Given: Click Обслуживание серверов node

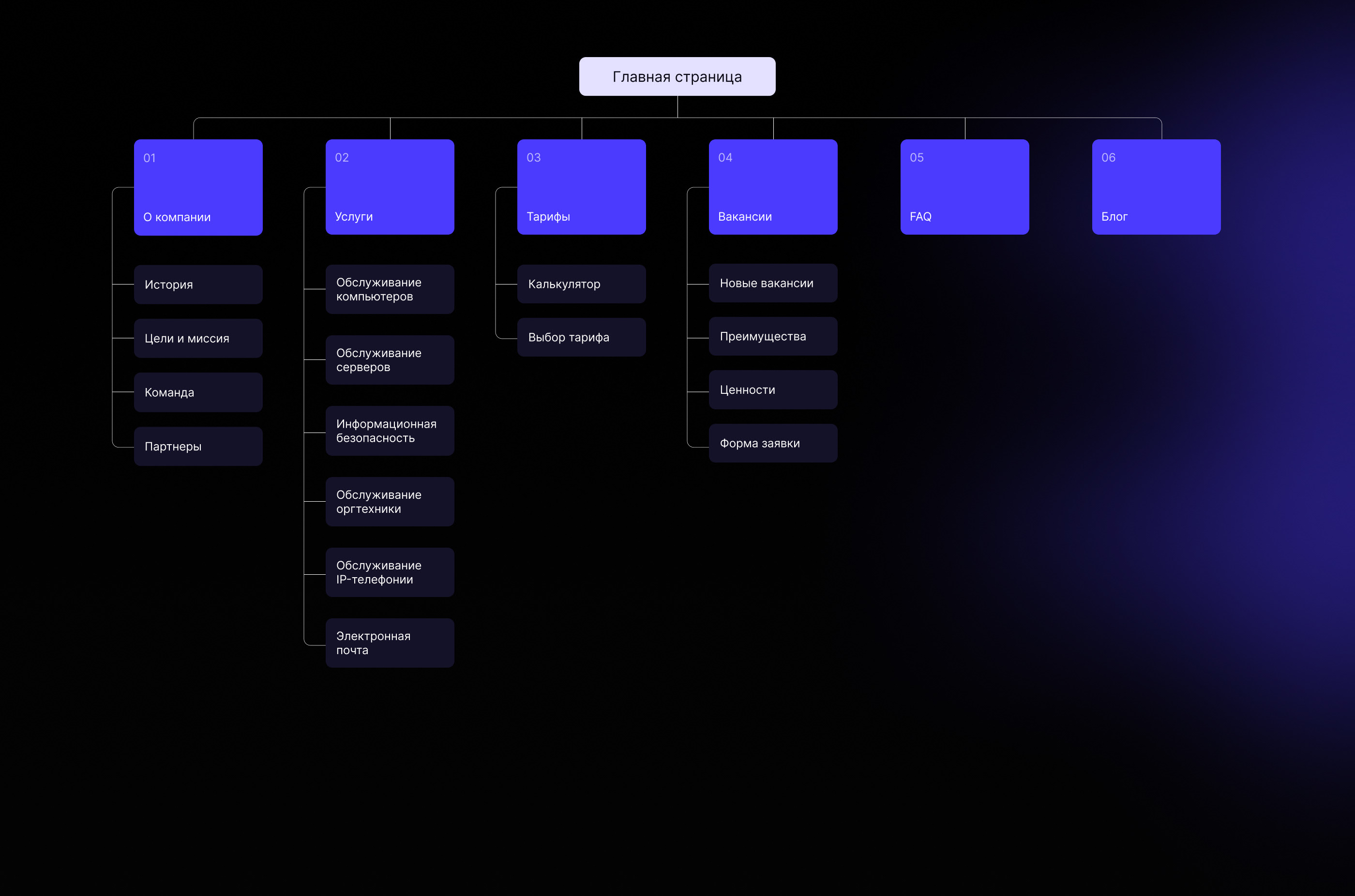Looking at the screenshot, I should (x=390, y=360).
